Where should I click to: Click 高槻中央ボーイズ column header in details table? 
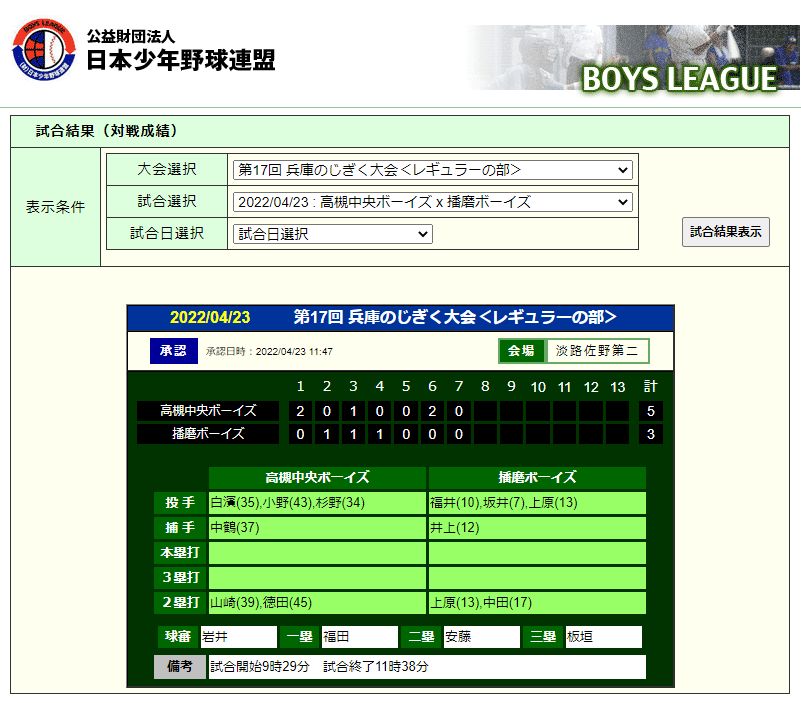317,478
